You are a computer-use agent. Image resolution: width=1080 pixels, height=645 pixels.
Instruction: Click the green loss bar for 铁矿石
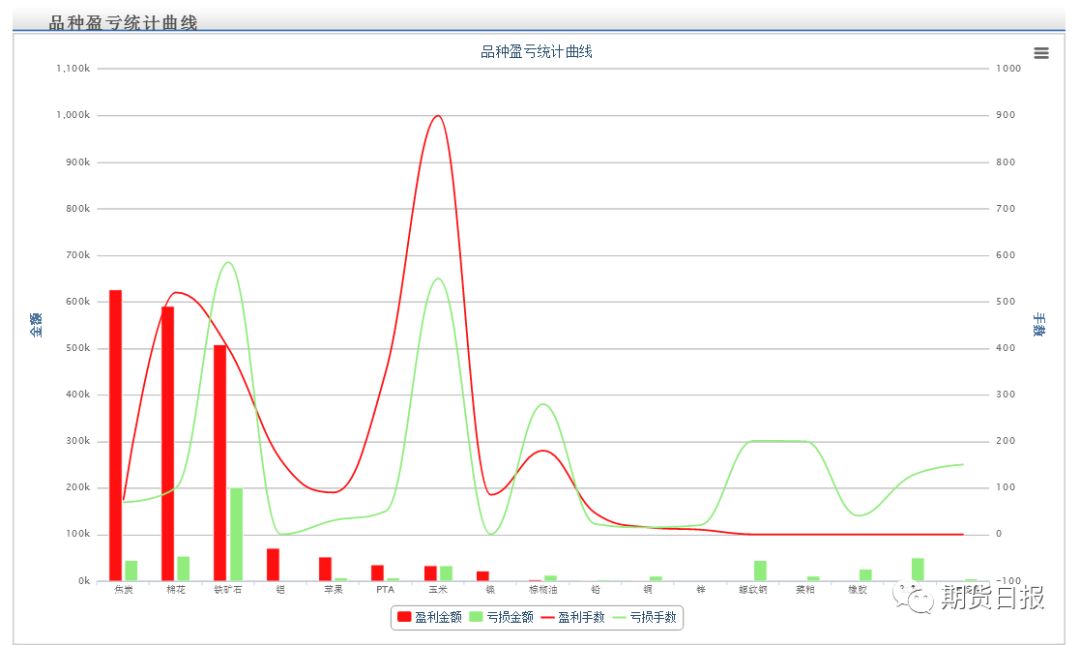point(236,534)
